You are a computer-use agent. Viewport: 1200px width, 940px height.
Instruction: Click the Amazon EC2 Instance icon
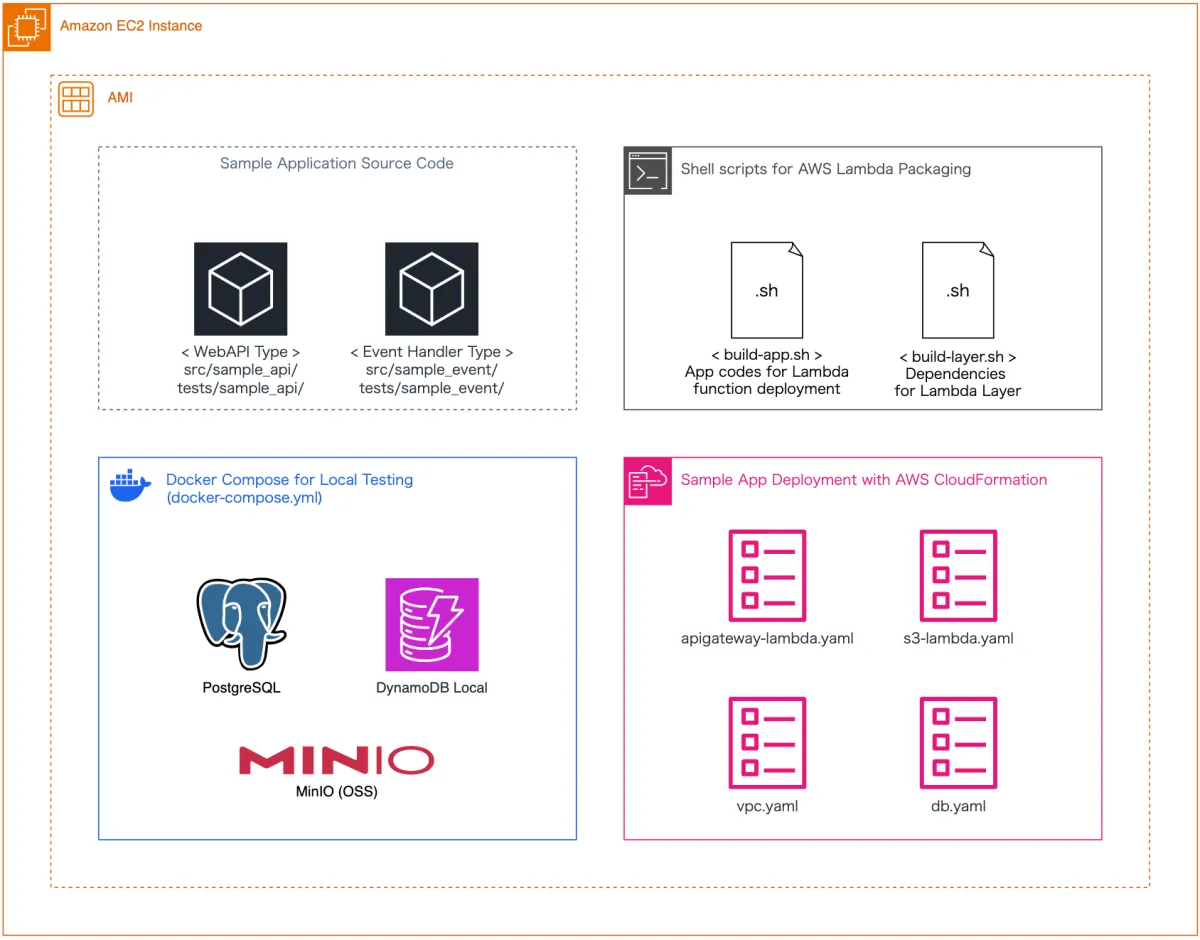pyautogui.click(x=27, y=27)
